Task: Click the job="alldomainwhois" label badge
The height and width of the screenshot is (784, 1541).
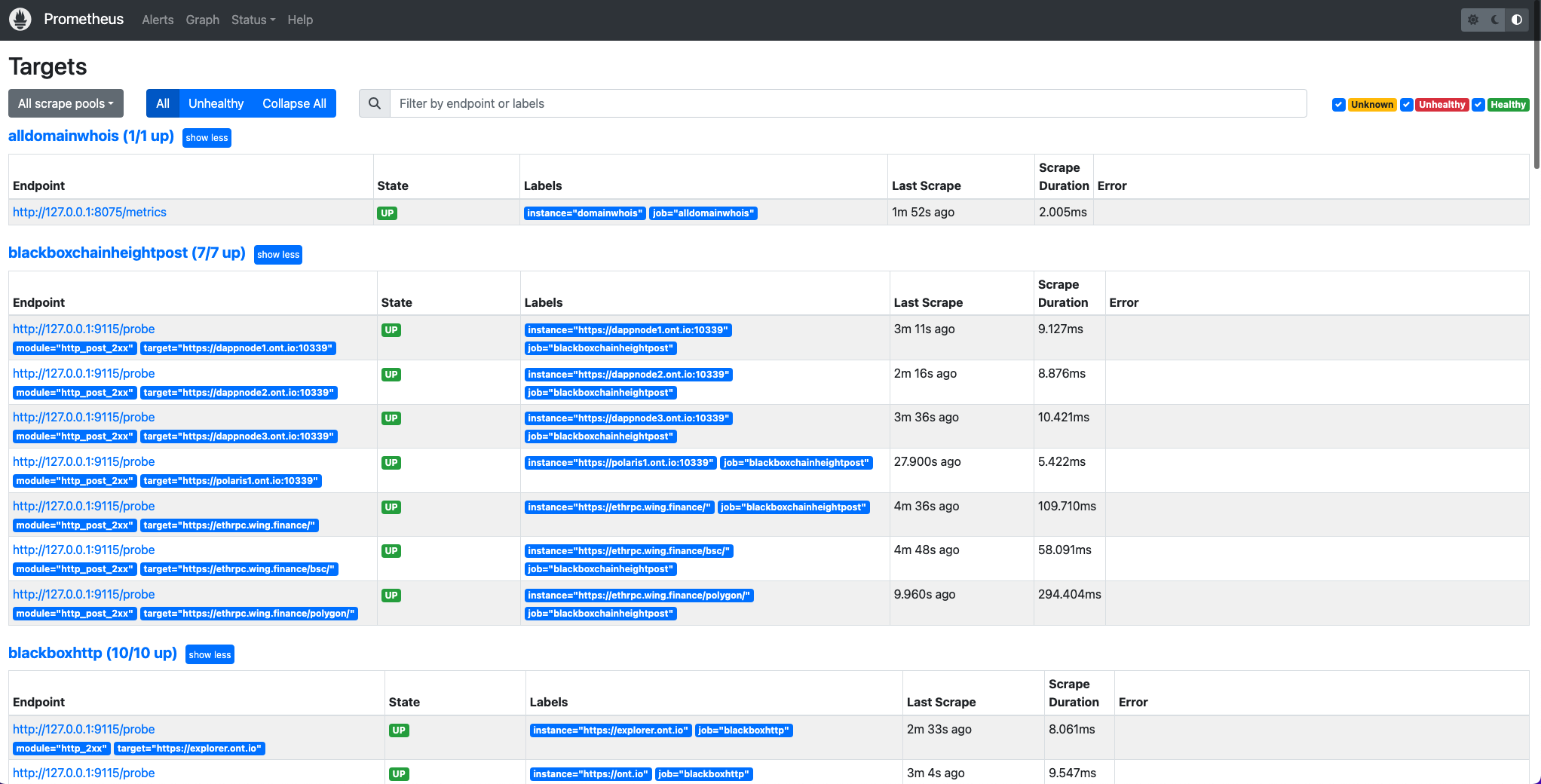Action: click(x=703, y=213)
